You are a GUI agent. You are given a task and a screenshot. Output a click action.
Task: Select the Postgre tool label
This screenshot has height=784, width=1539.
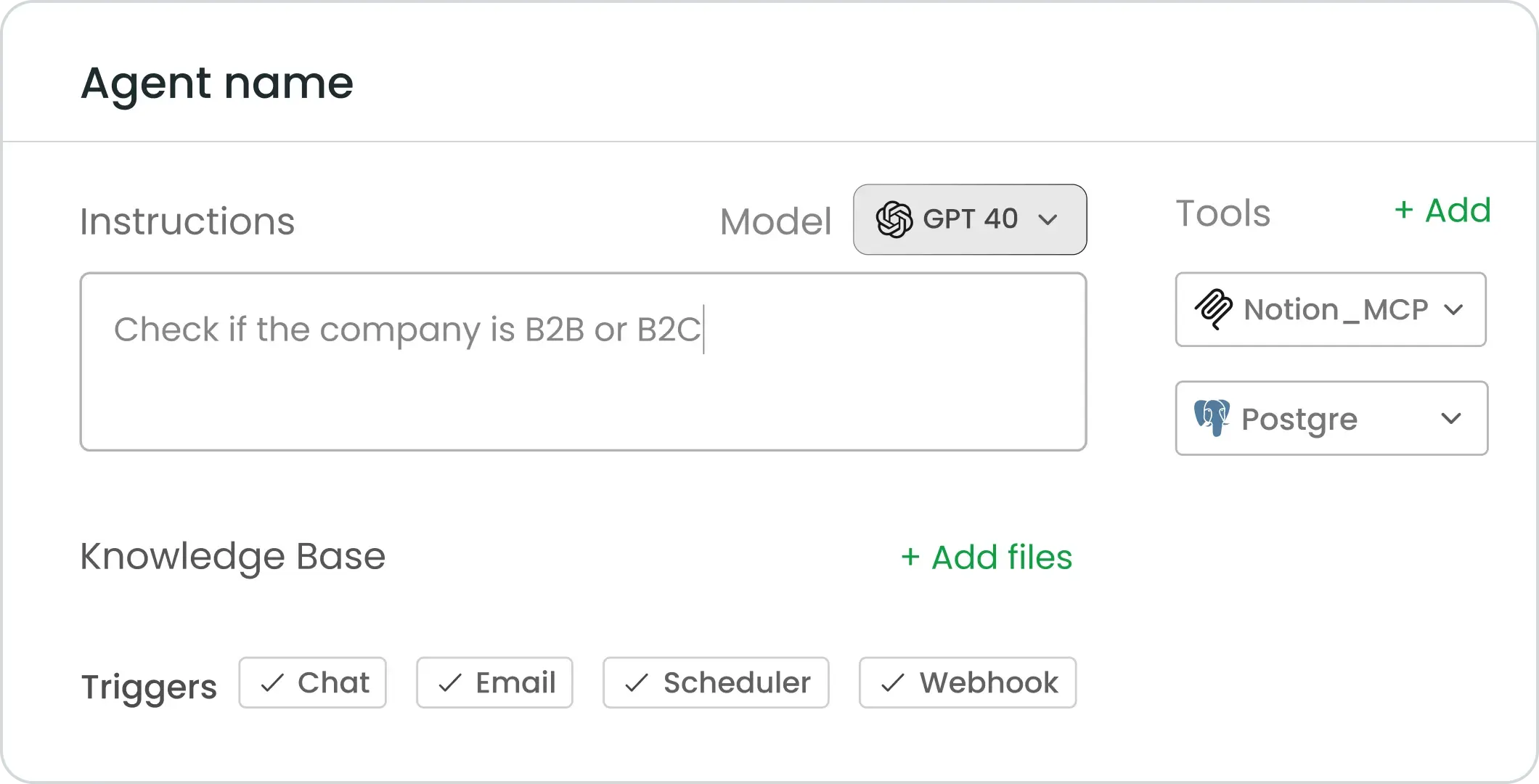1299,420
